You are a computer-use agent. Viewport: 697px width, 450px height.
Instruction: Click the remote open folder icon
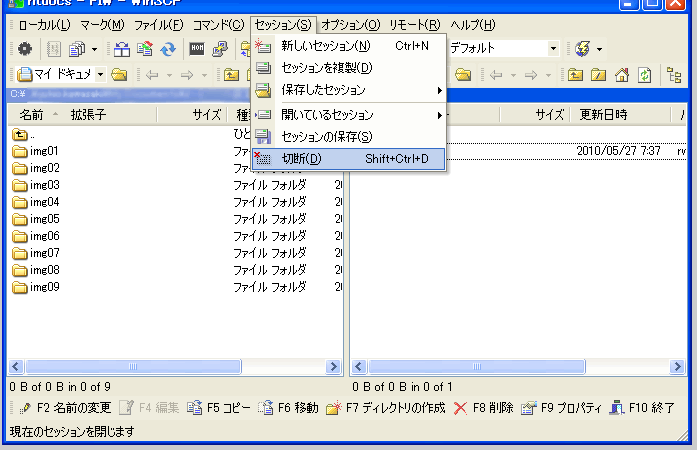pos(463,75)
